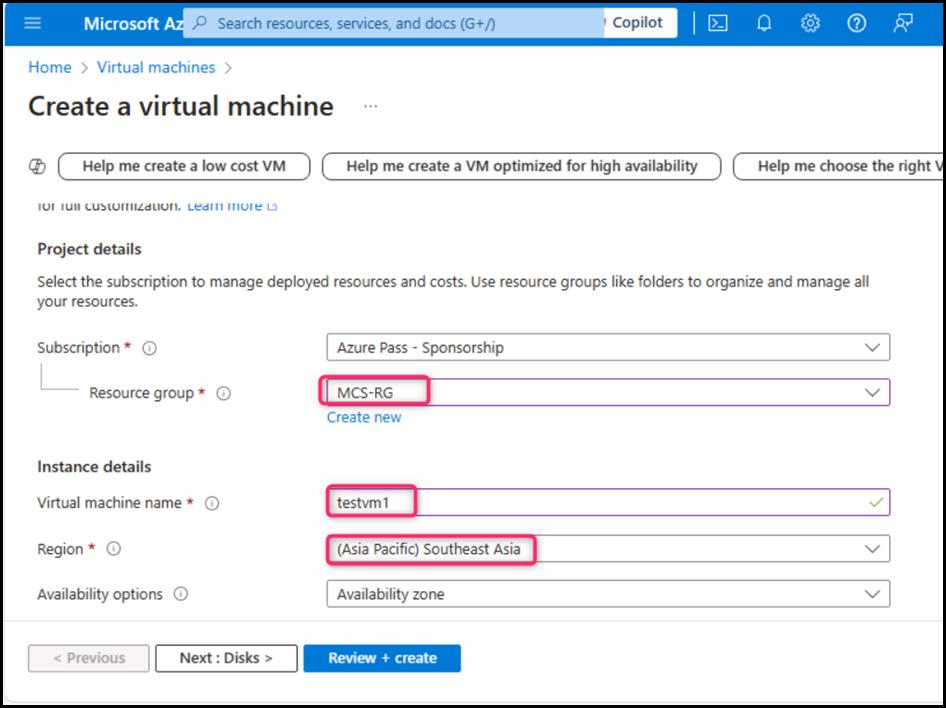
Task: Click info icon next to Subscription
Action: (x=150, y=349)
